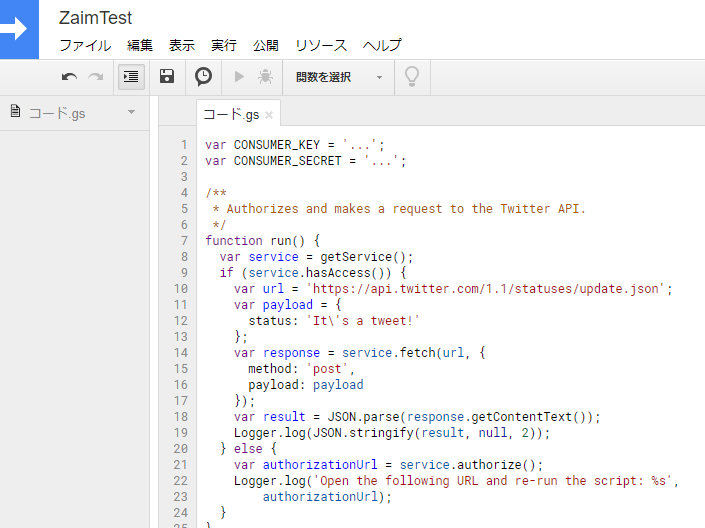Screen dimensions: 705x528
Task: Click on service.fetch(url, { call
Action: click(414, 353)
